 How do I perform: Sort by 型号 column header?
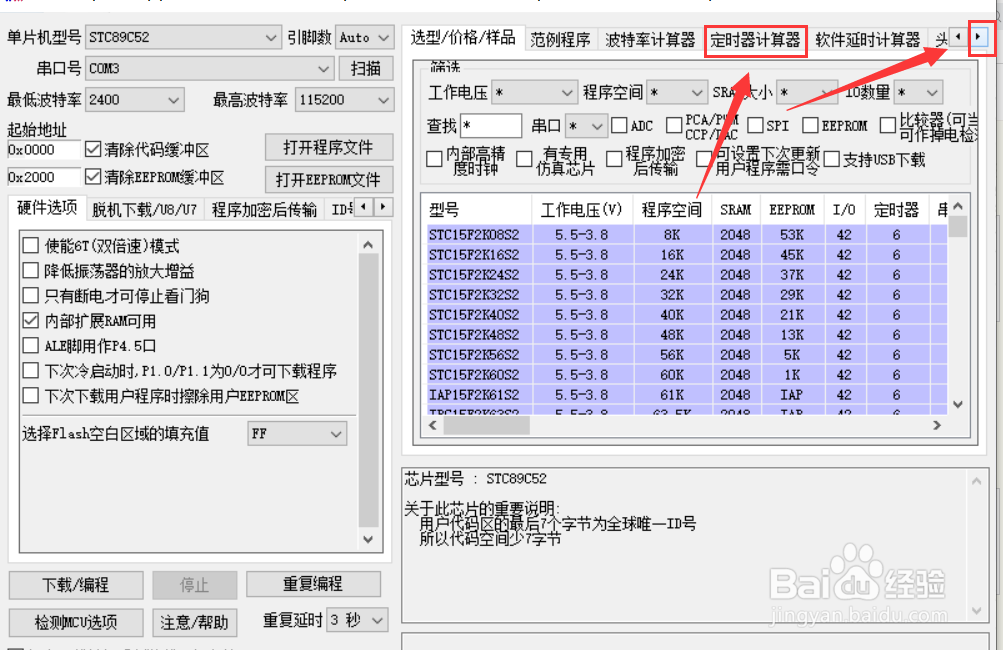(477, 210)
